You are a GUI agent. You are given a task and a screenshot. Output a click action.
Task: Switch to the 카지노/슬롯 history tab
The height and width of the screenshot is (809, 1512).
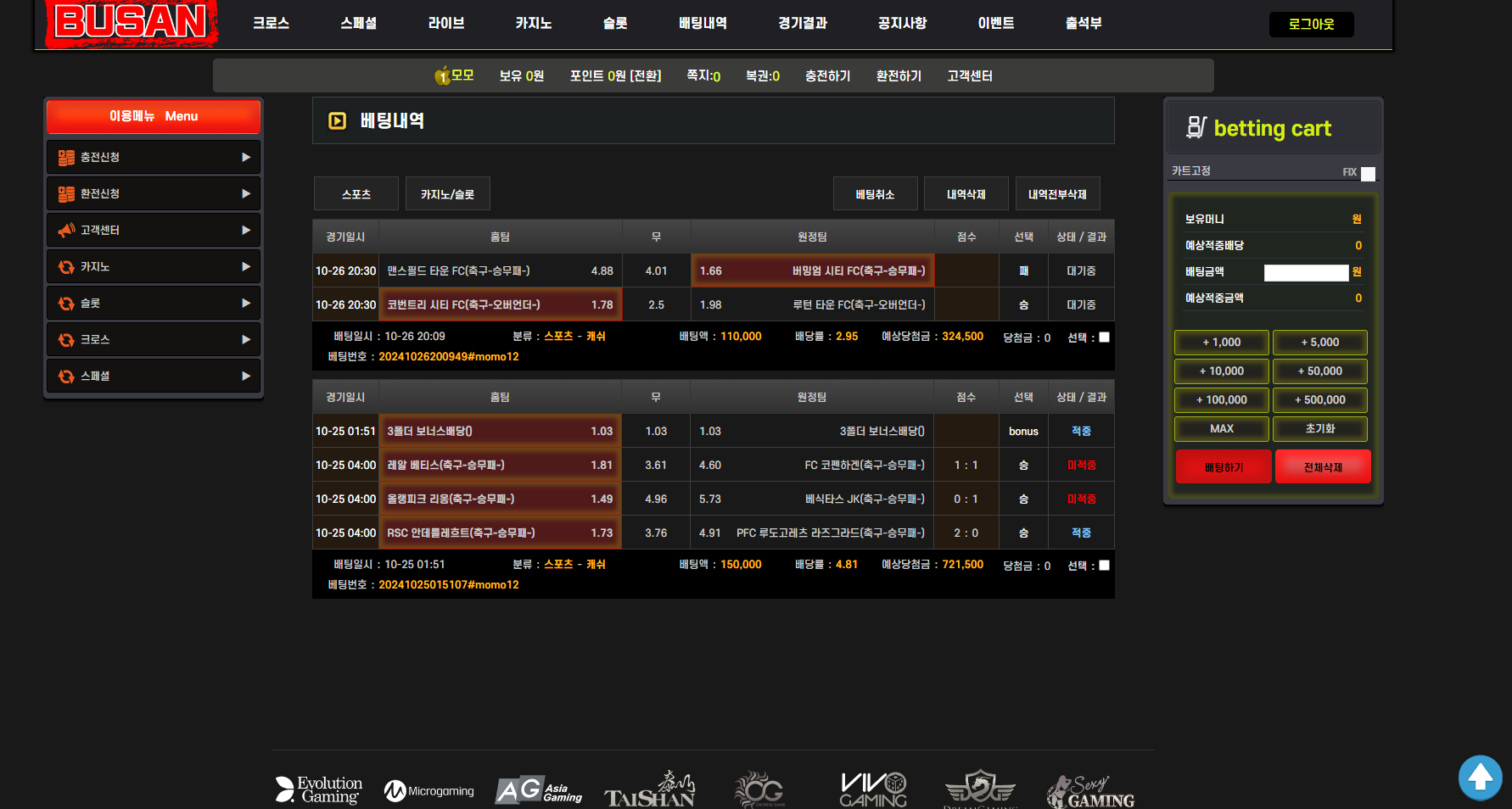[x=447, y=194]
